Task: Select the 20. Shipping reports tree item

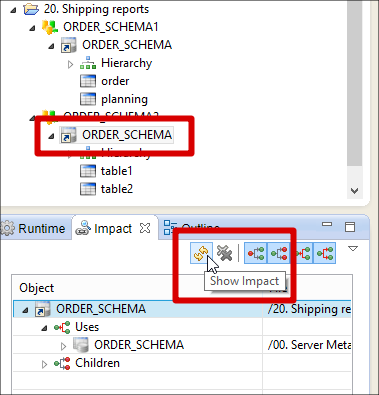Action: coord(96,9)
